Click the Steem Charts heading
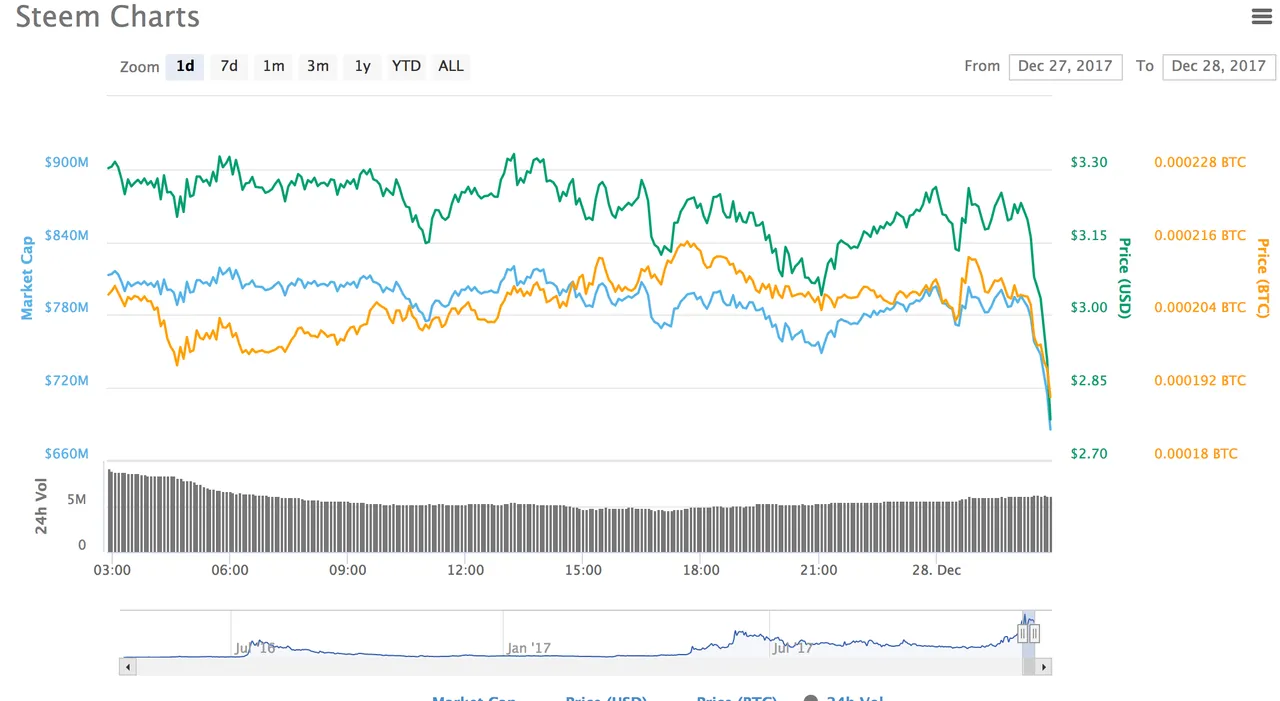Image resolution: width=1280 pixels, height=701 pixels. [108, 17]
